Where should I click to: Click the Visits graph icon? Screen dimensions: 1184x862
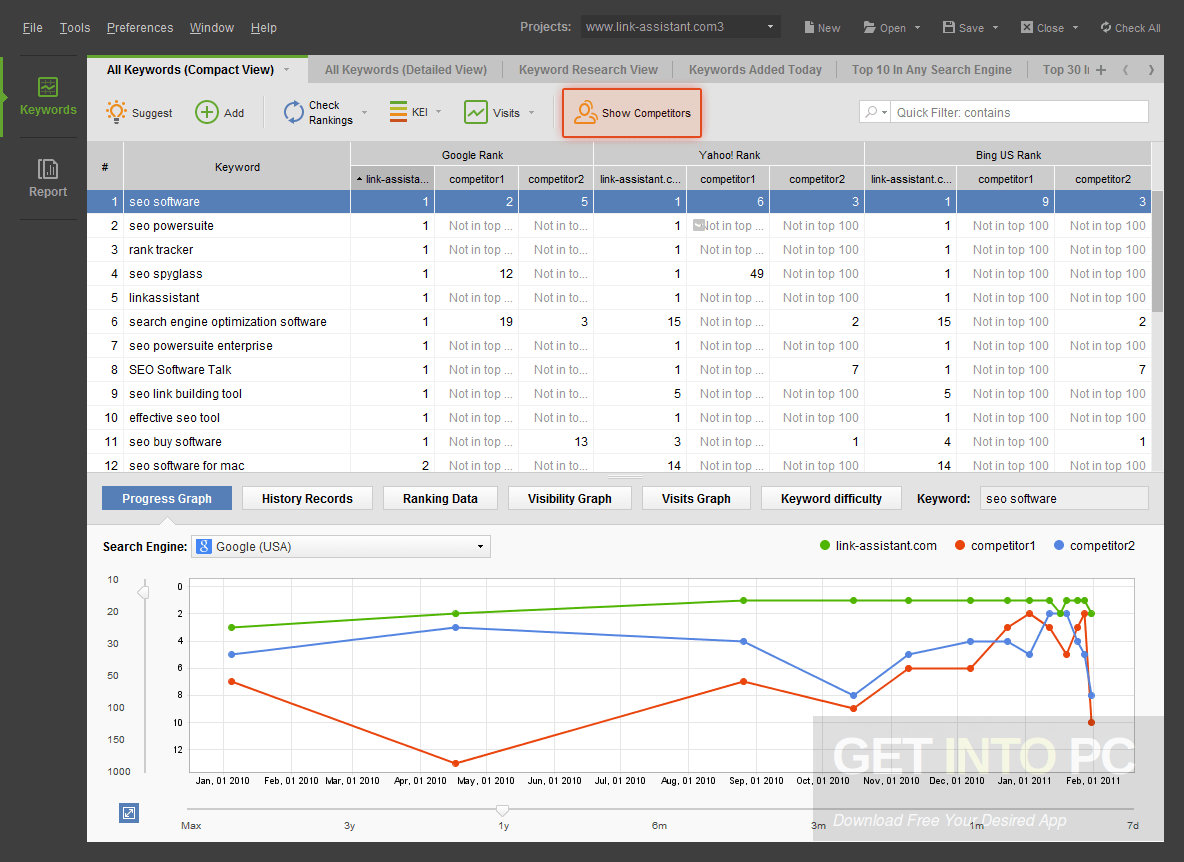tap(475, 112)
